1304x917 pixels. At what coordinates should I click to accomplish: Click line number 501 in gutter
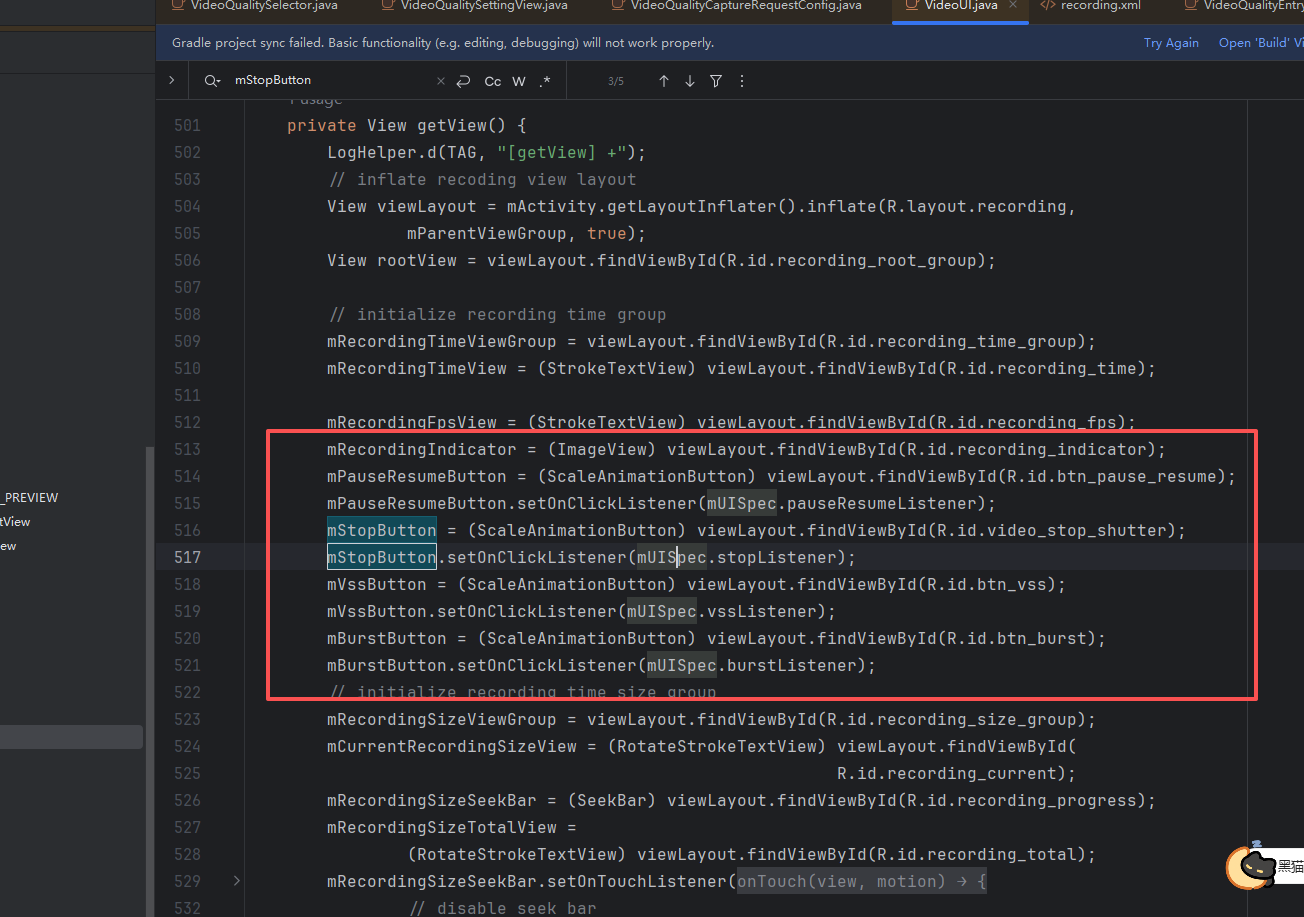pyautogui.click(x=187, y=125)
